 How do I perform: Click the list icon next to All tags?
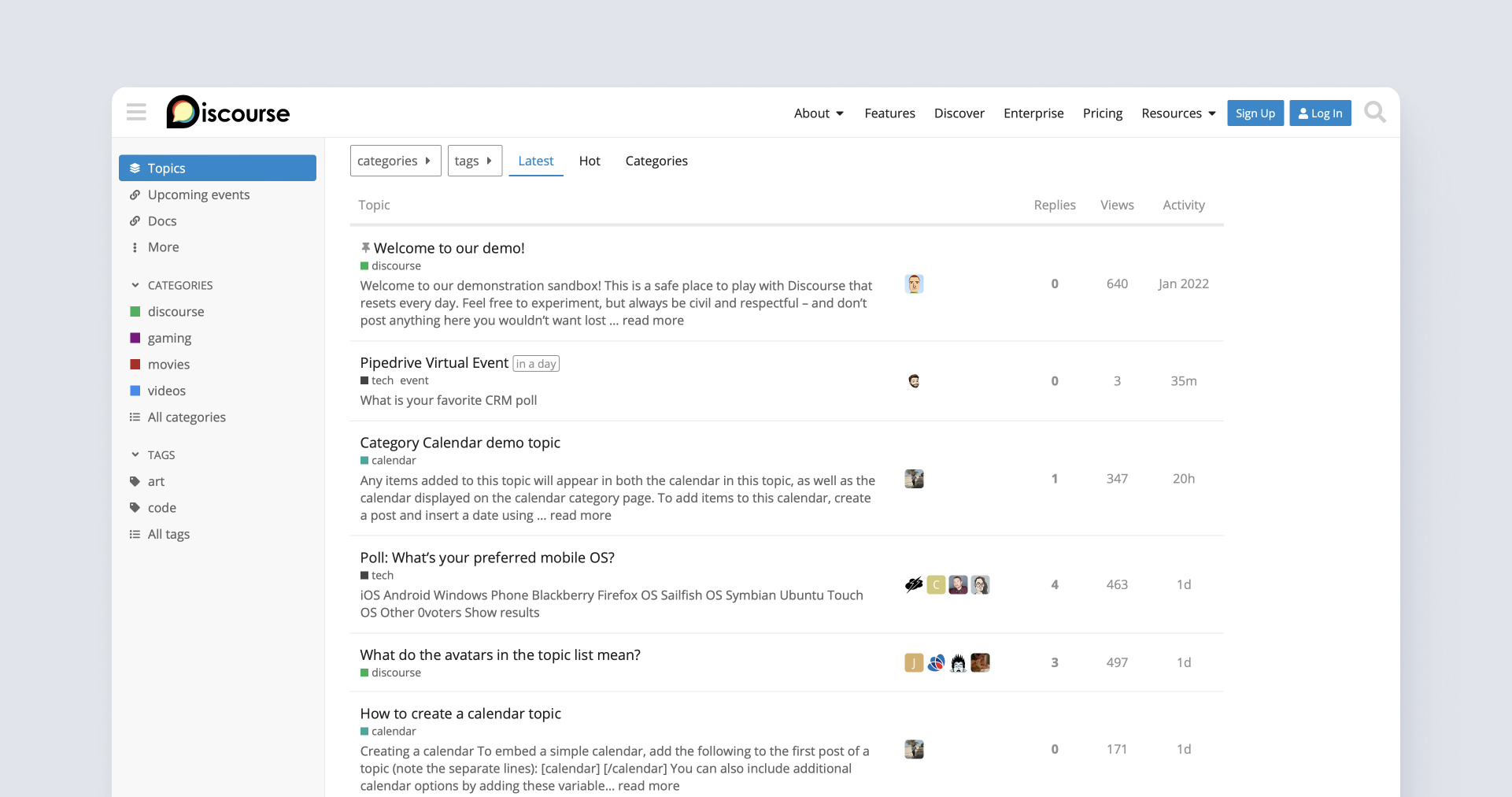click(135, 534)
